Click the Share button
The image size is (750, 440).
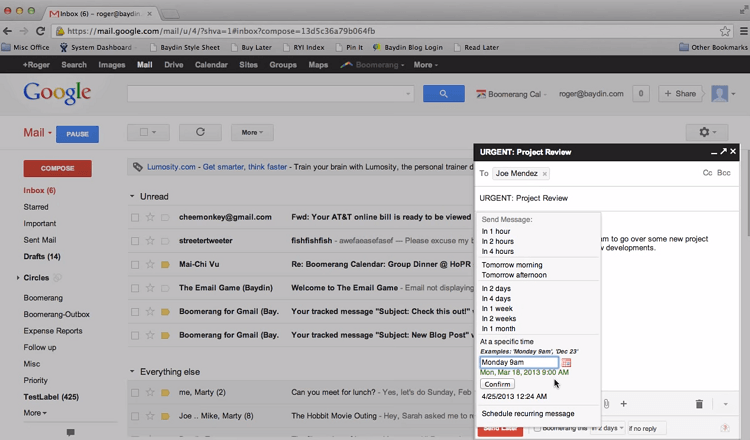(680, 94)
